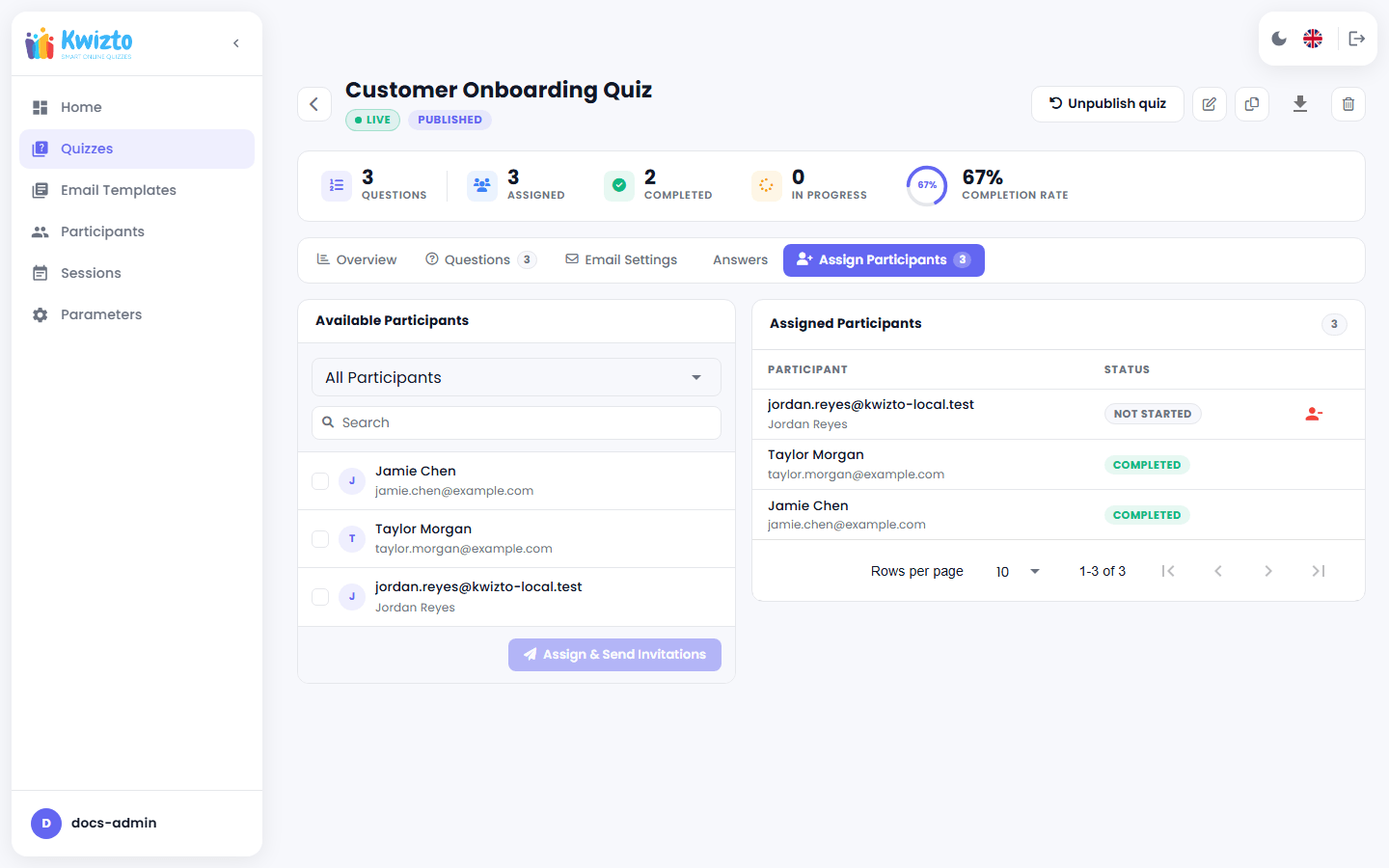
Task: Open Participants in the sidebar
Action: [x=137, y=231]
